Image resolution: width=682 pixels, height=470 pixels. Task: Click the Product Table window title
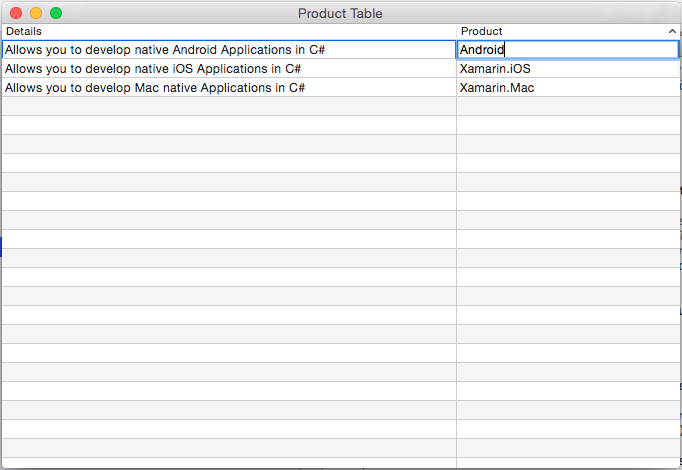coord(340,13)
